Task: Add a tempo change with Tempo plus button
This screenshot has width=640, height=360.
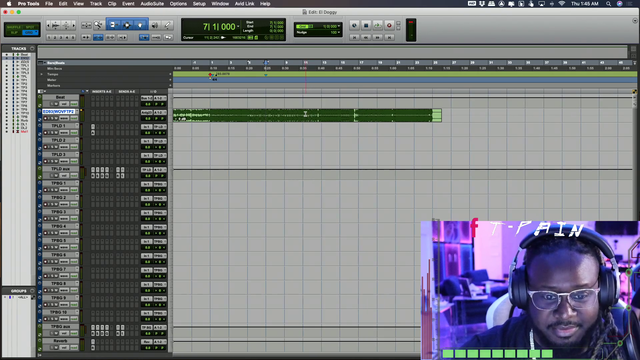Action: [x=170, y=74]
